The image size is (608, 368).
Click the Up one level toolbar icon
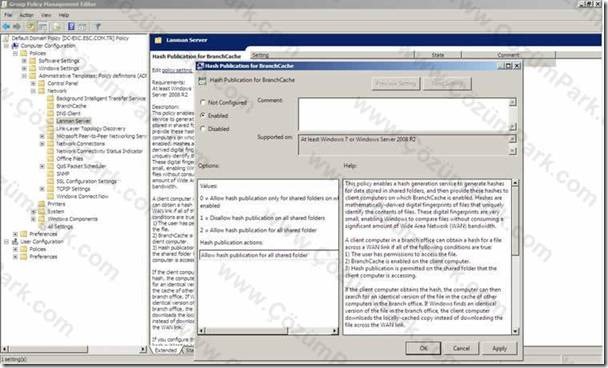point(31,26)
